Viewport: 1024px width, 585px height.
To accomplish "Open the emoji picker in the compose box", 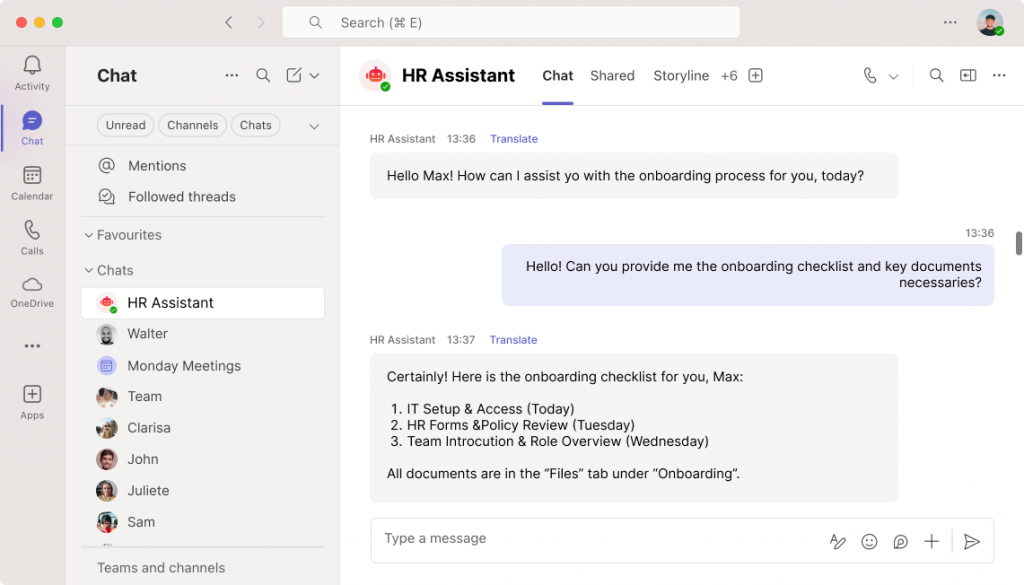I will [869, 541].
